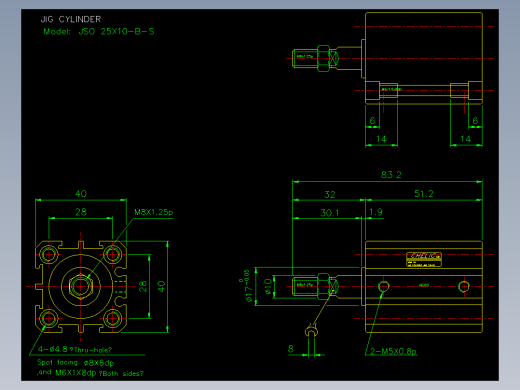Select the Model JSO 25X10-B-S label
This screenshot has width=520, height=390.
pos(99,32)
